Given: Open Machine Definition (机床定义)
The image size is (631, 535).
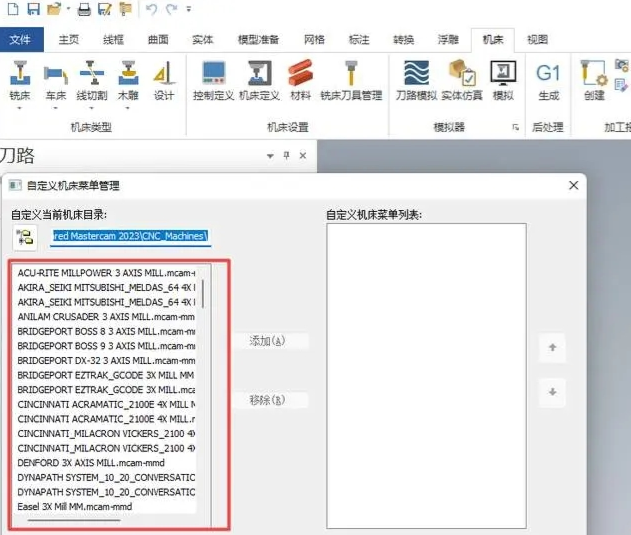Looking at the screenshot, I should 258,80.
